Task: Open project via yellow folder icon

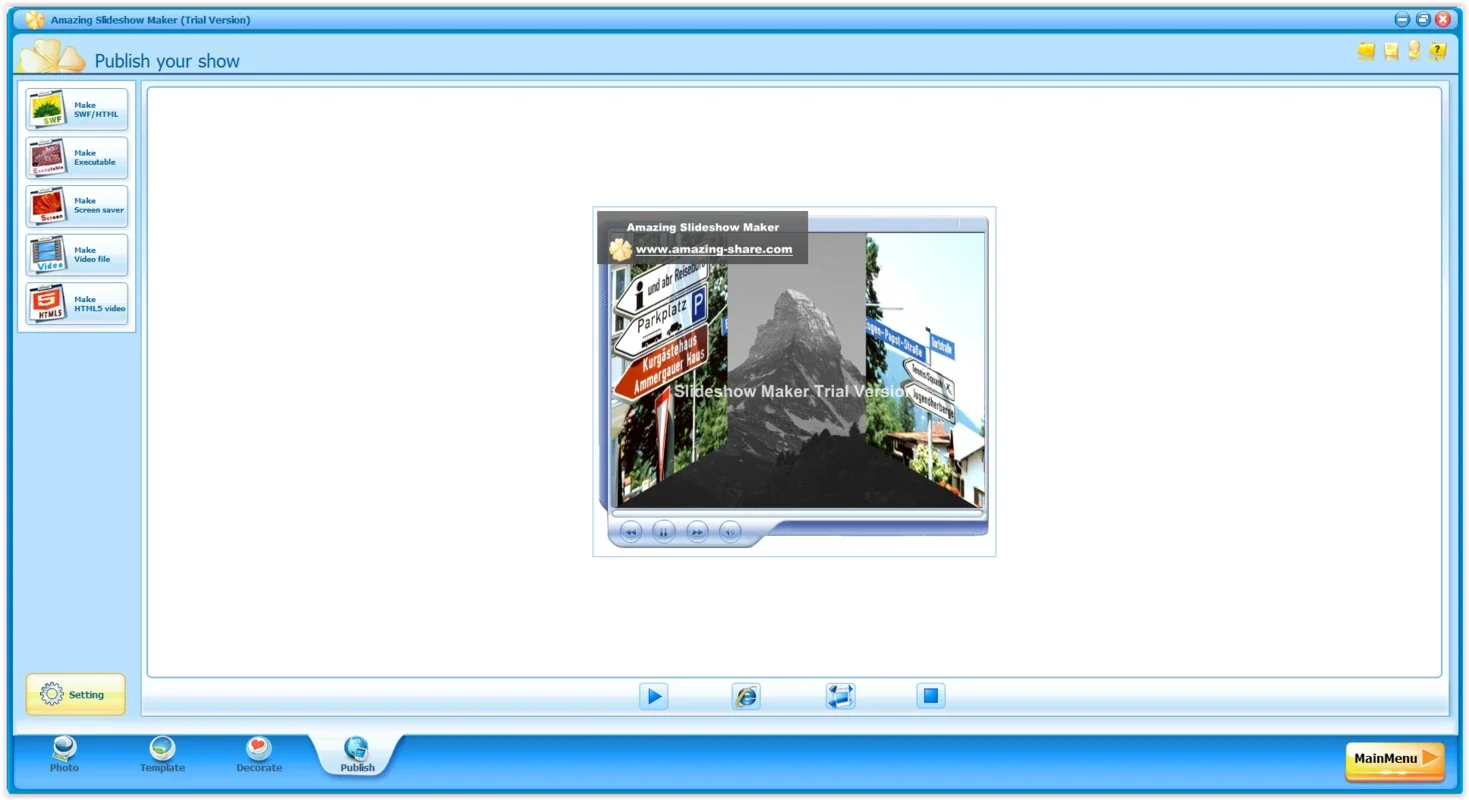Action: pyautogui.click(x=1366, y=50)
